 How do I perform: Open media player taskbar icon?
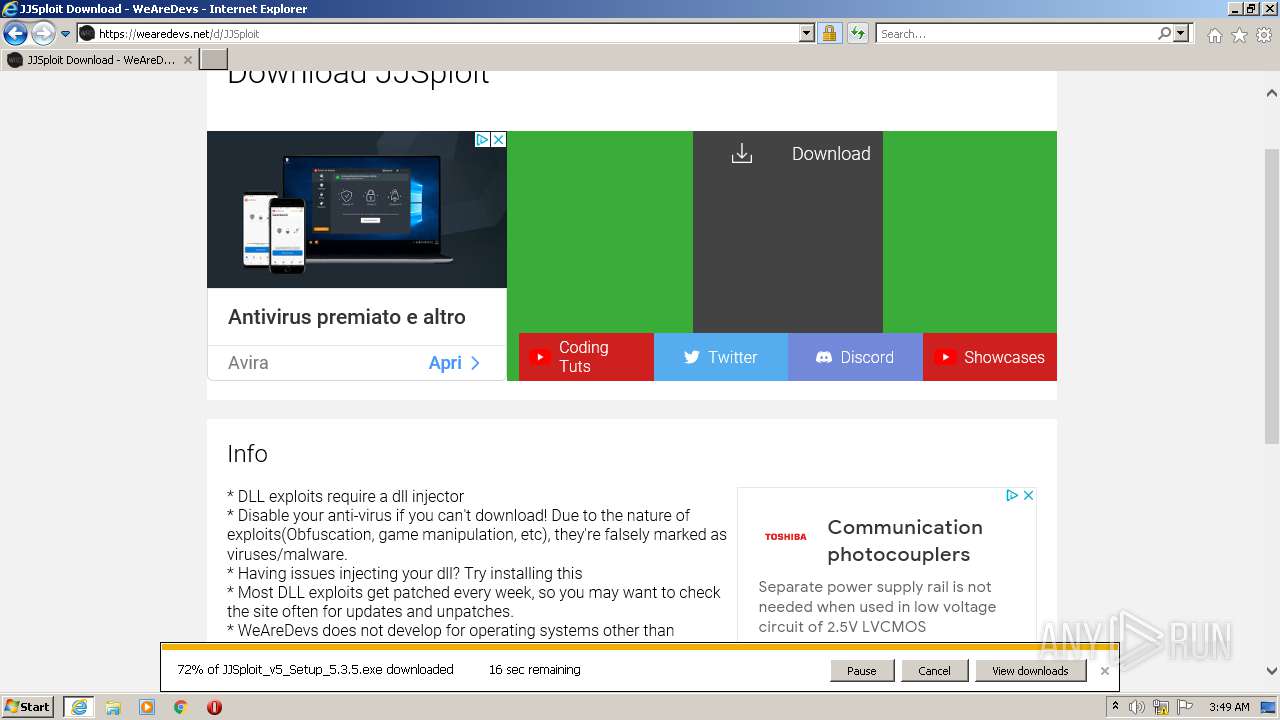click(147, 707)
